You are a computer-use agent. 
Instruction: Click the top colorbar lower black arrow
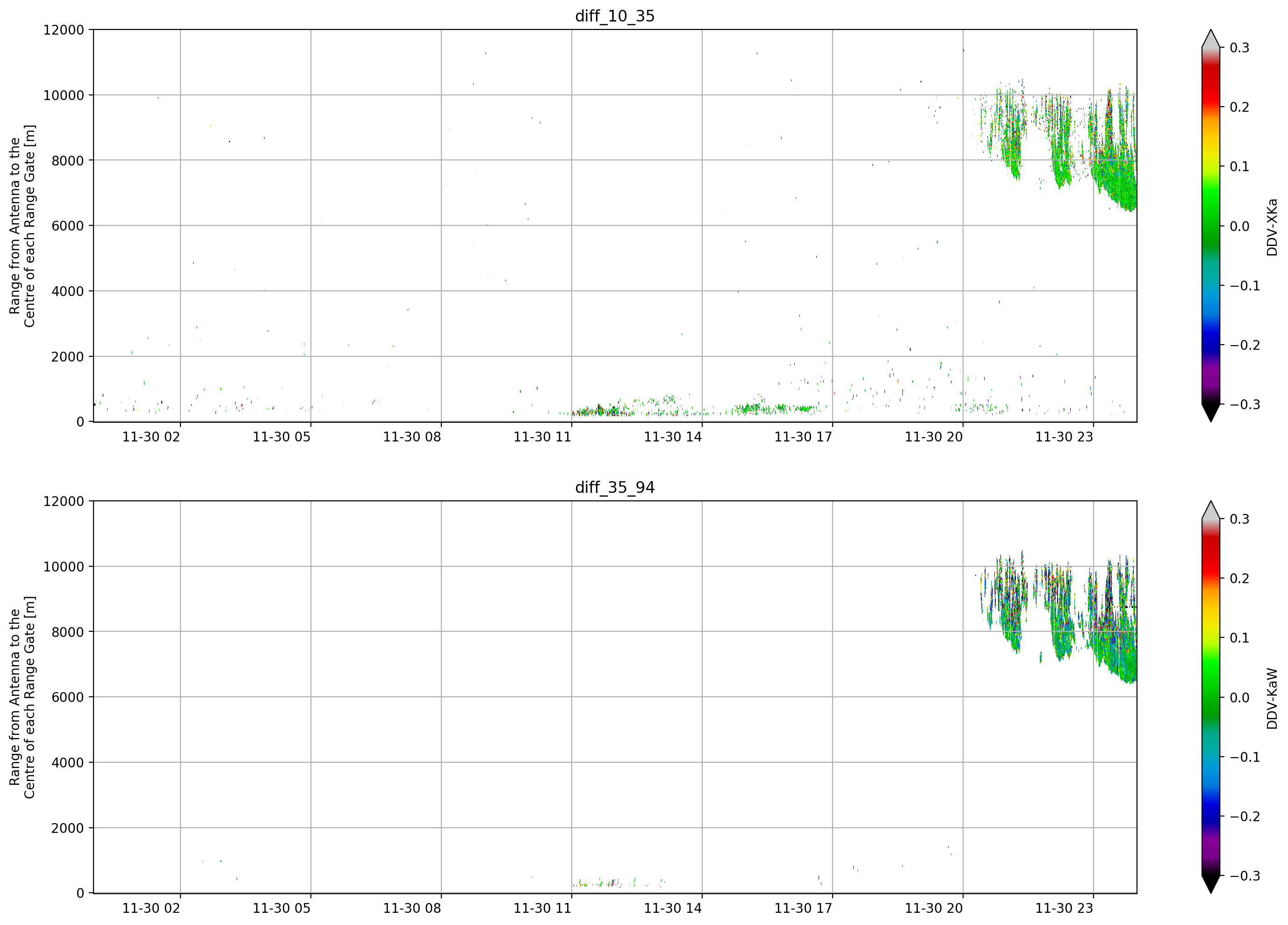[x=1210, y=413]
